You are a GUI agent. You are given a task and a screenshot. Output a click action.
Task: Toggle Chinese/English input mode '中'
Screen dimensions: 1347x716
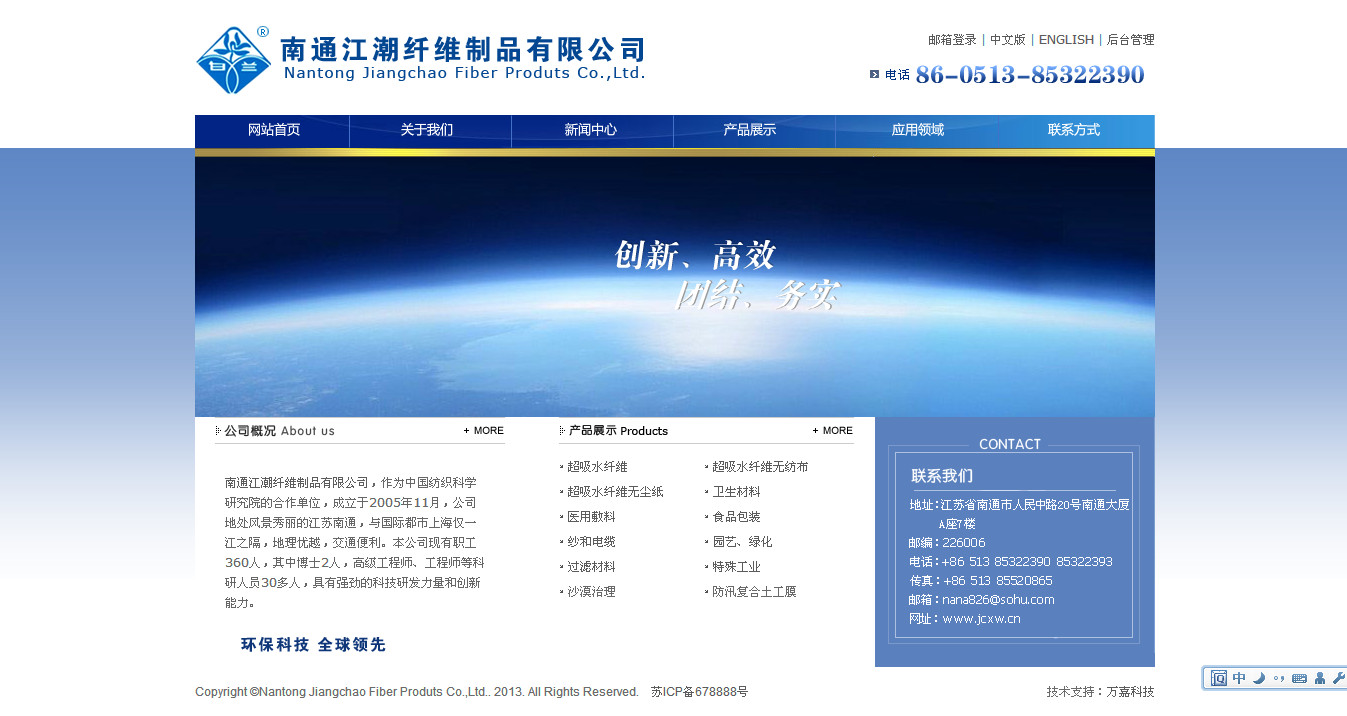click(1239, 678)
